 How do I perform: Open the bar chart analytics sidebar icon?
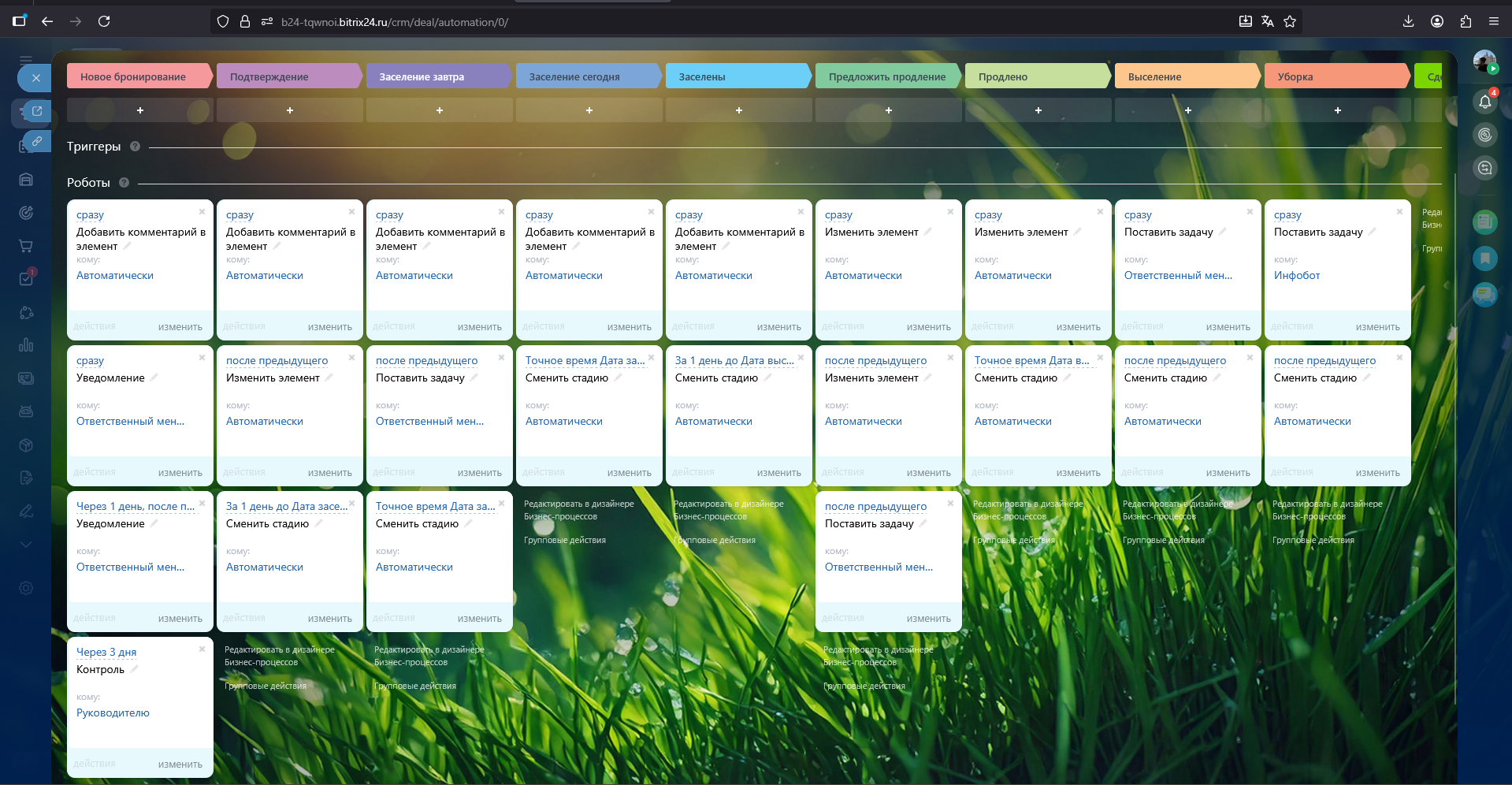tap(26, 344)
